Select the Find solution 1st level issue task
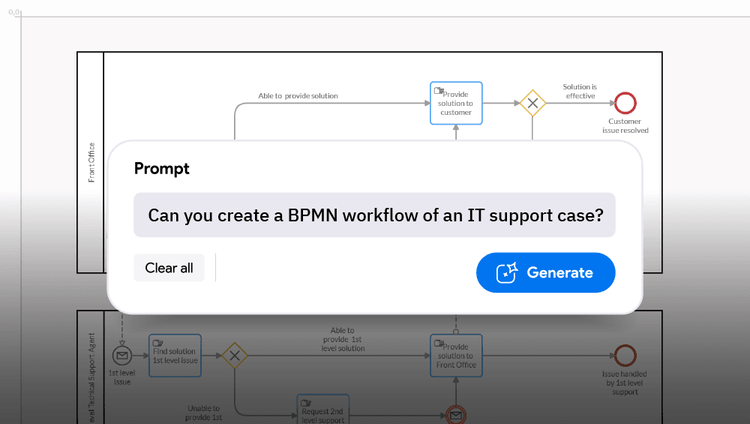Image resolution: width=750 pixels, height=424 pixels. click(x=175, y=355)
